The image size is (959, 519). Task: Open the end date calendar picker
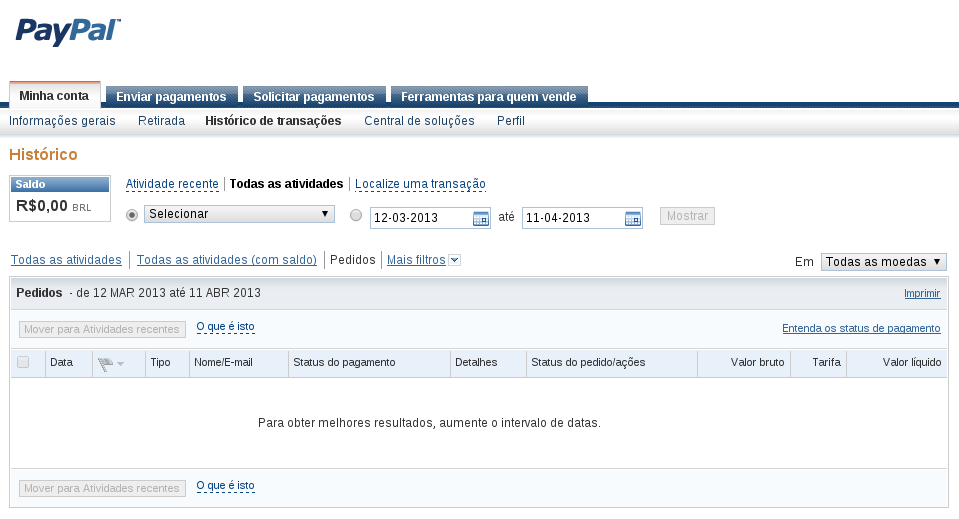632,218
